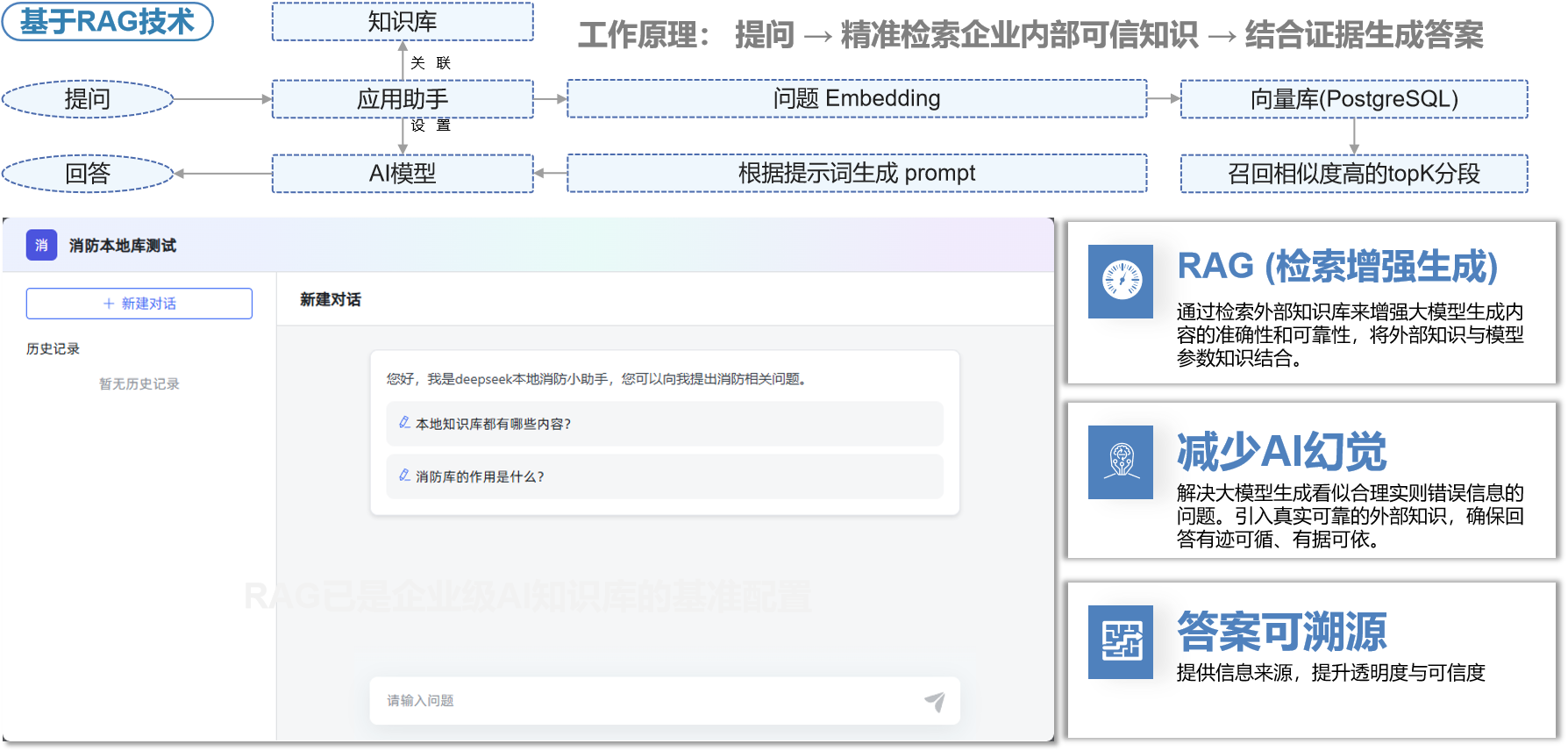1568x751 pixels.
Task: Click pencil icon beside 消防库的作用是什么
Action: coord(404,476)
